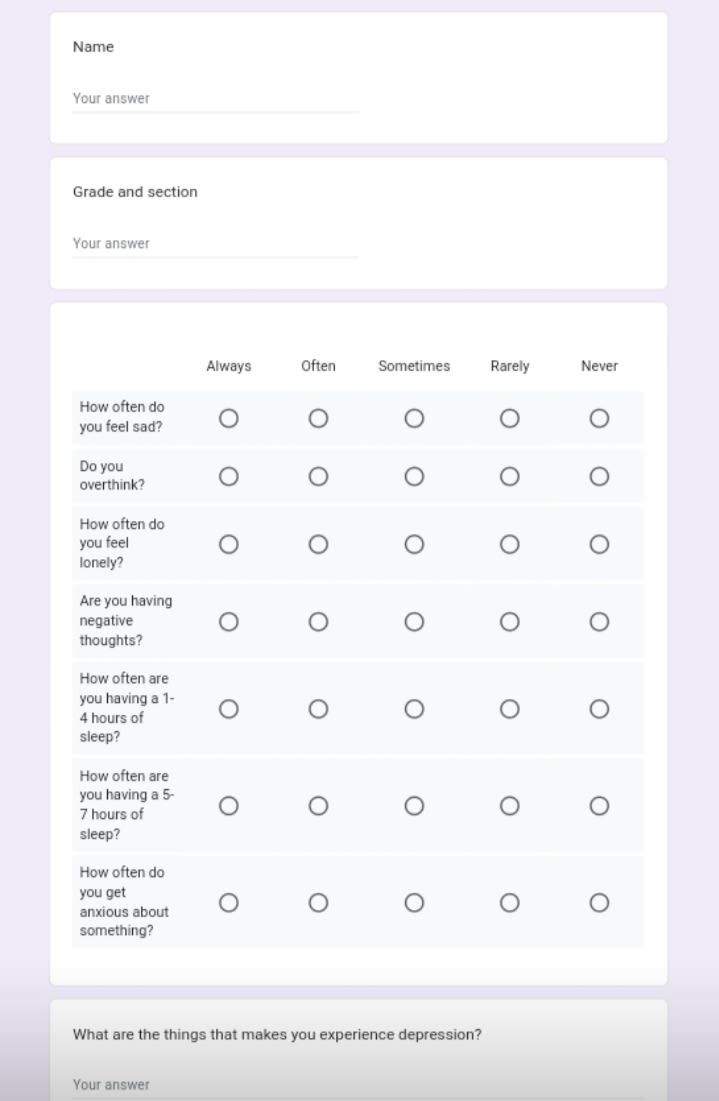Viewport: 719px width, 1101px height.
Task: Choose Rarely for 1-4 hours of sleep
Action: click(510, 708)
